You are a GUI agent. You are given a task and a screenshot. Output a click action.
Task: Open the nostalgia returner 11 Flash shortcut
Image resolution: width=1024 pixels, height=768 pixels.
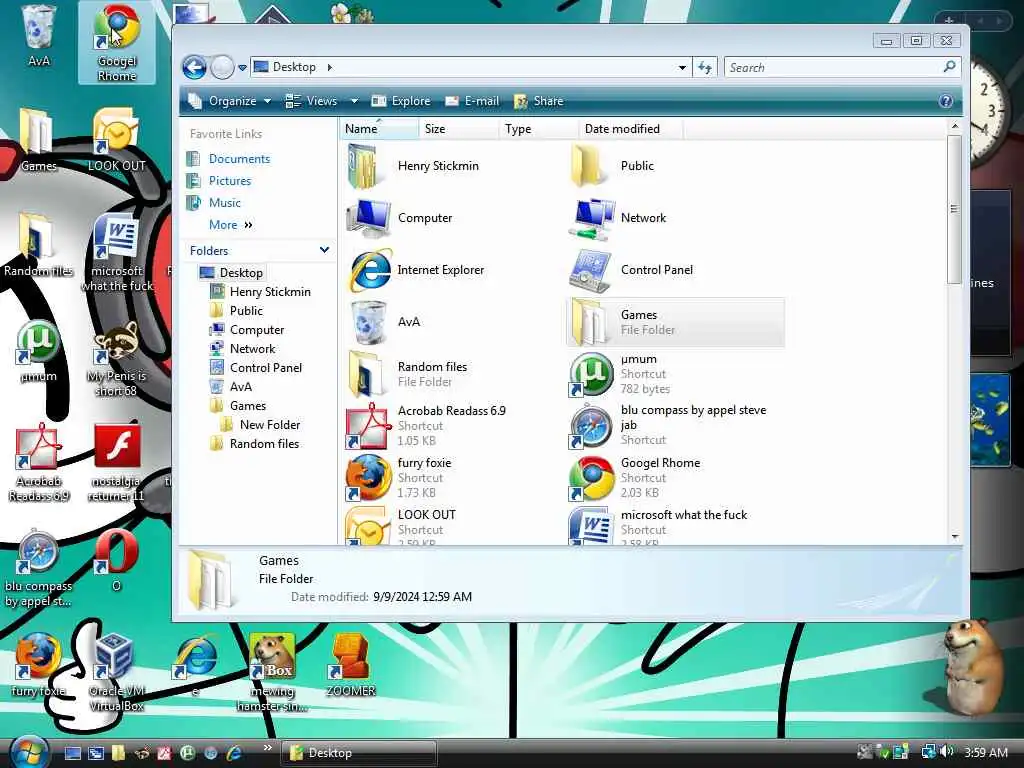click(116, 462)
